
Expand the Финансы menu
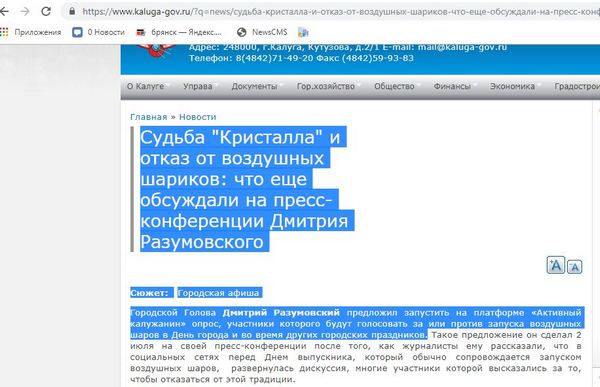(452, 87)
